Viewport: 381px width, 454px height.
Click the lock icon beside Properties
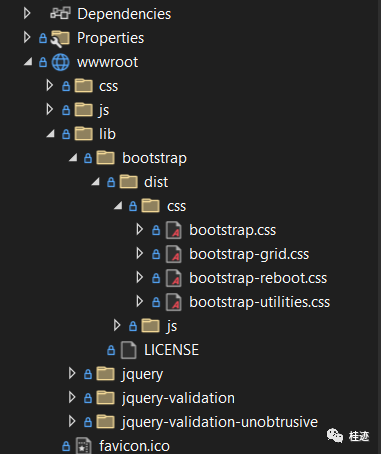[x=43, y=38]
